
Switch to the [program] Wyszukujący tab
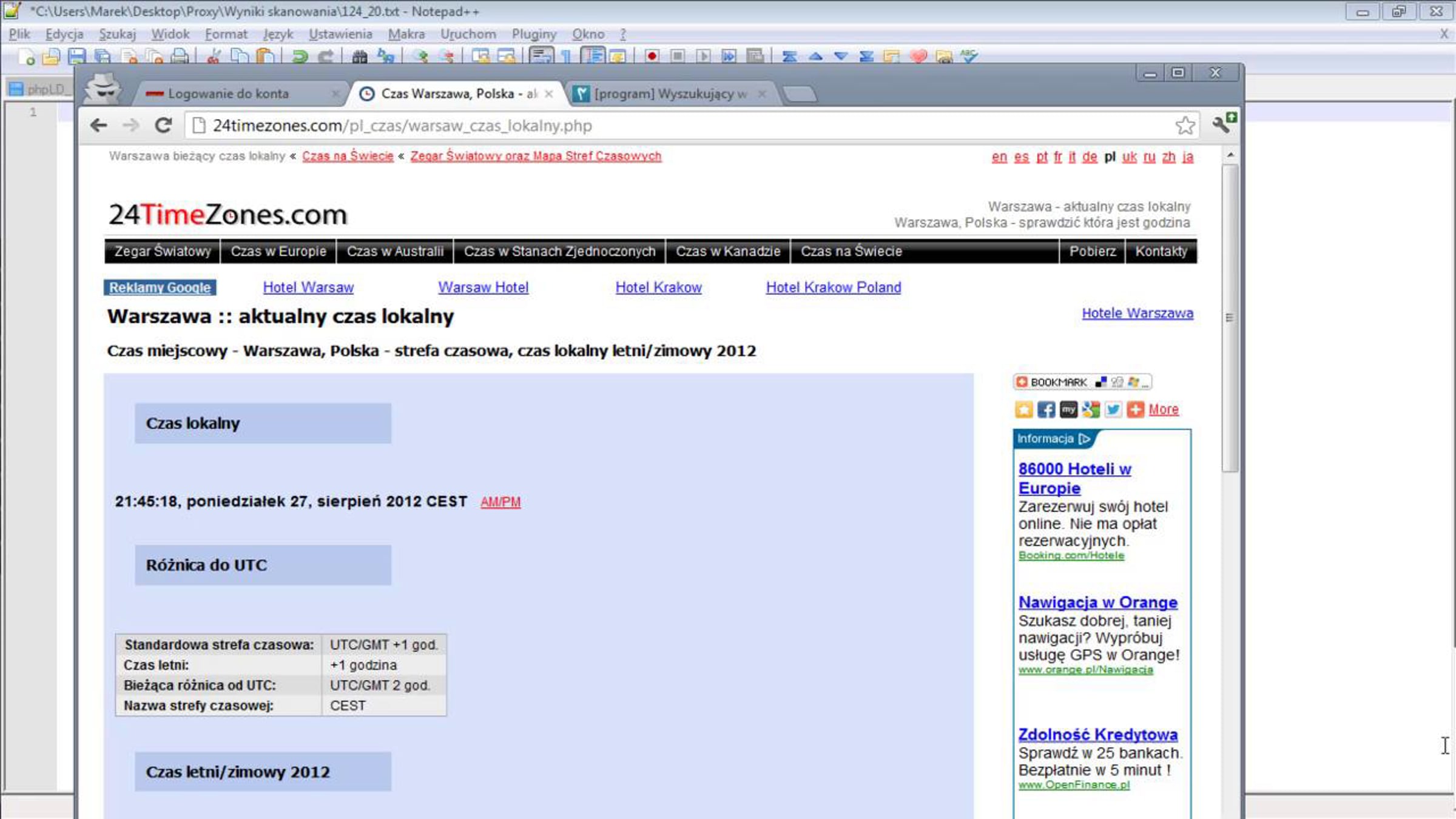pyautogui.click(x=670, y=93)
